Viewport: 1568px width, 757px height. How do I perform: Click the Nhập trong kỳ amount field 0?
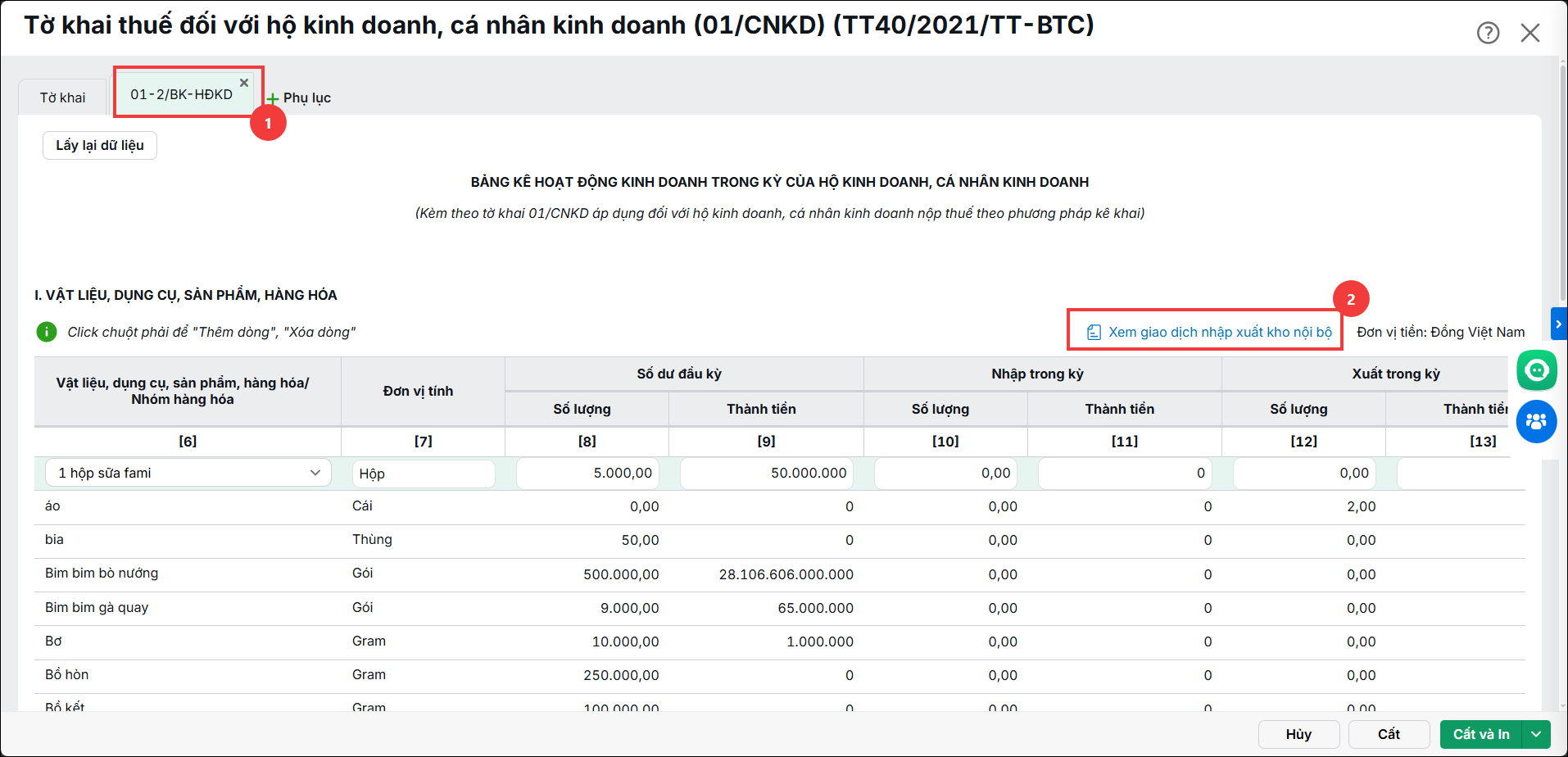click(x=1126, y=473)
